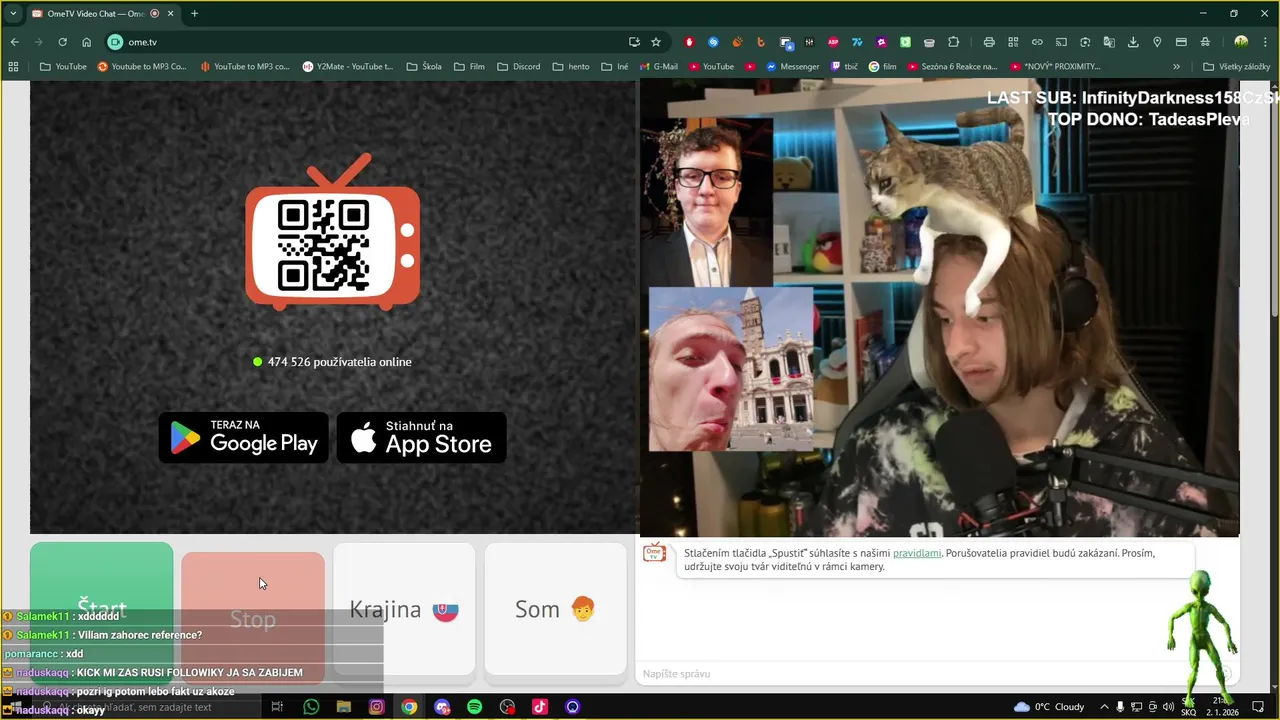Expand the system tray hidden icons arrow
1280x720 pixels.
[1104, 707]
